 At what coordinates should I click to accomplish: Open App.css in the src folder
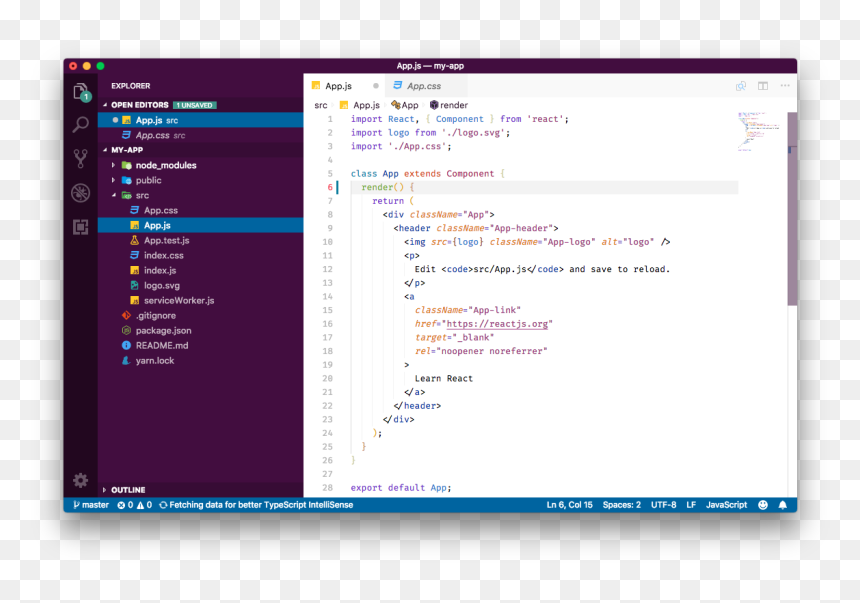tap(201, 210)
